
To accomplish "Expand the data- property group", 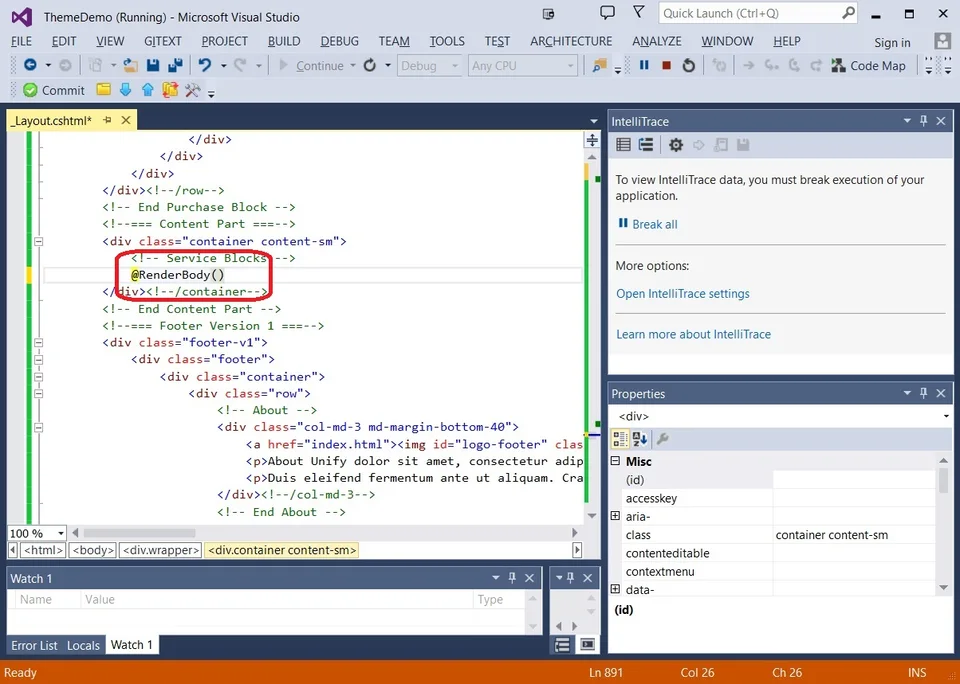I will (615, 589).
